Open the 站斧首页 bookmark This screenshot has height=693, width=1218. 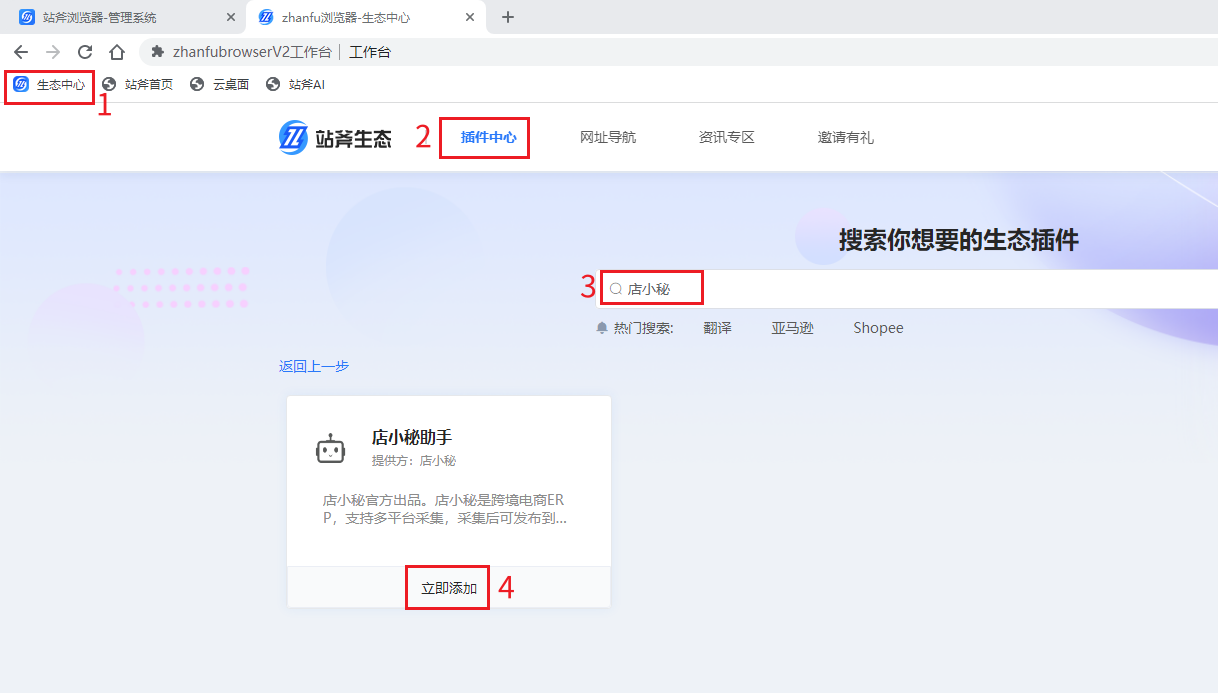(137, 85)
